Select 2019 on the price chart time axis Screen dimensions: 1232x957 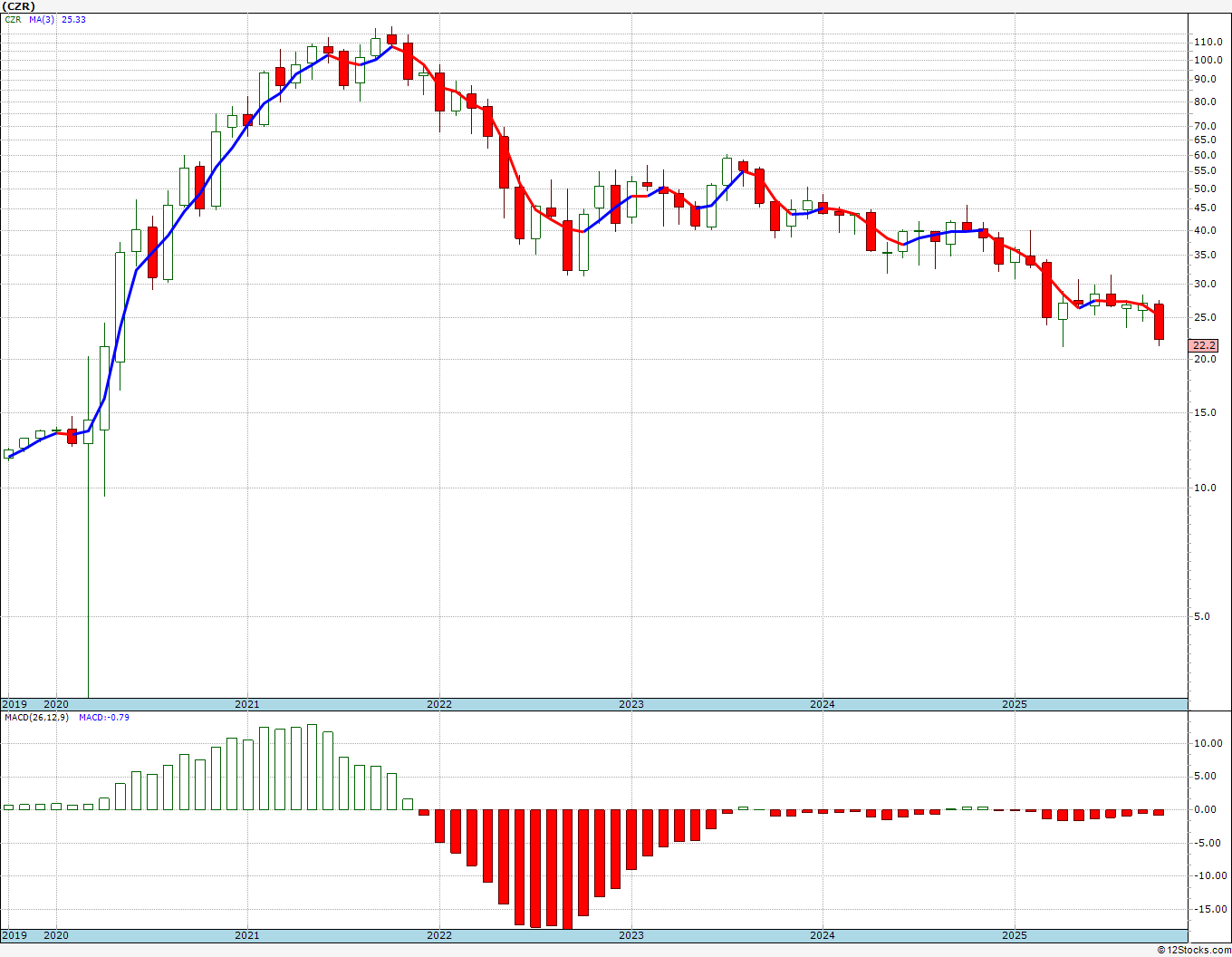point(14,704)
